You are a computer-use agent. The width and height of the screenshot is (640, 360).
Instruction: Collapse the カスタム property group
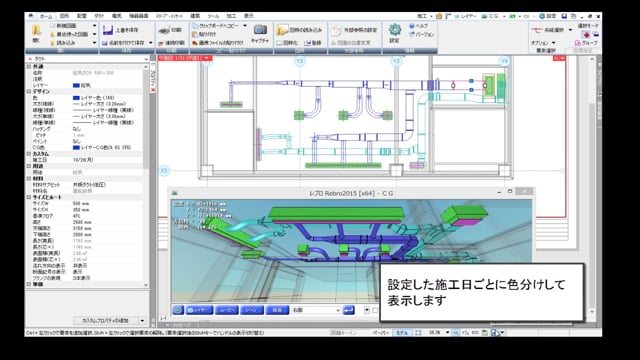(x=29, y=154)
